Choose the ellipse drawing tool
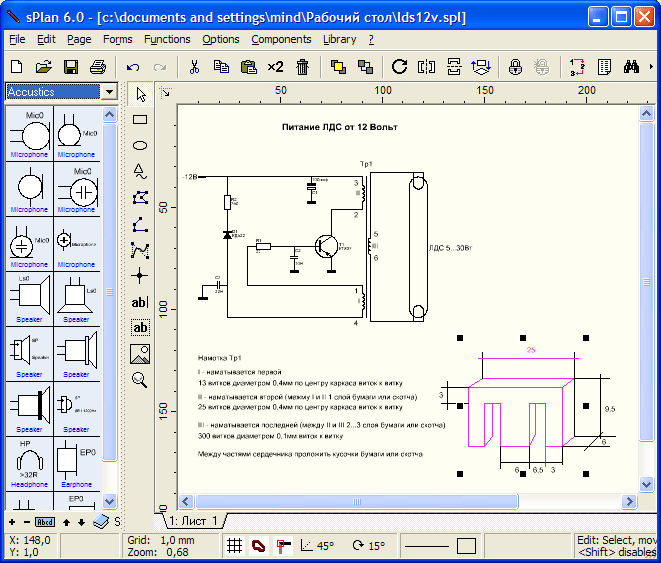Image resolution: width=661 pixels, height=563 pixels. [140, 145]
